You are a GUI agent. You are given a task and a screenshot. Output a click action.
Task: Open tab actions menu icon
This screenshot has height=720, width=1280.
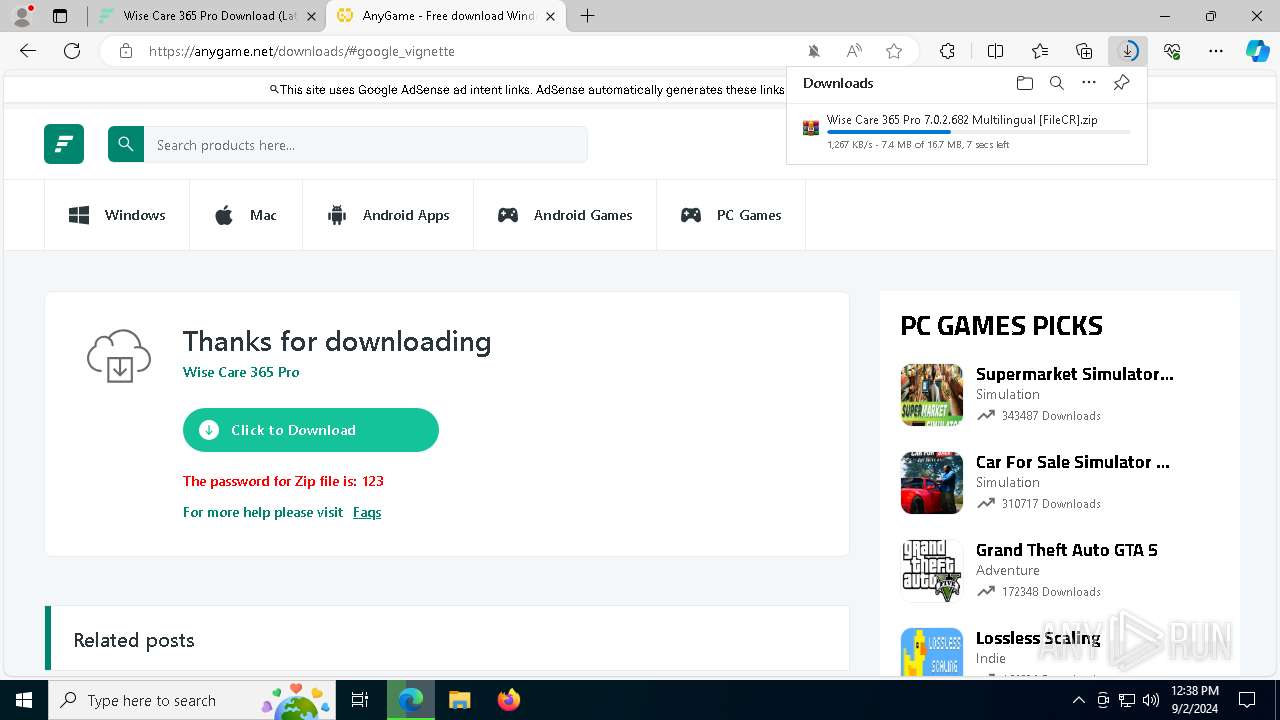pyautogui.click(x=60, y=16)
